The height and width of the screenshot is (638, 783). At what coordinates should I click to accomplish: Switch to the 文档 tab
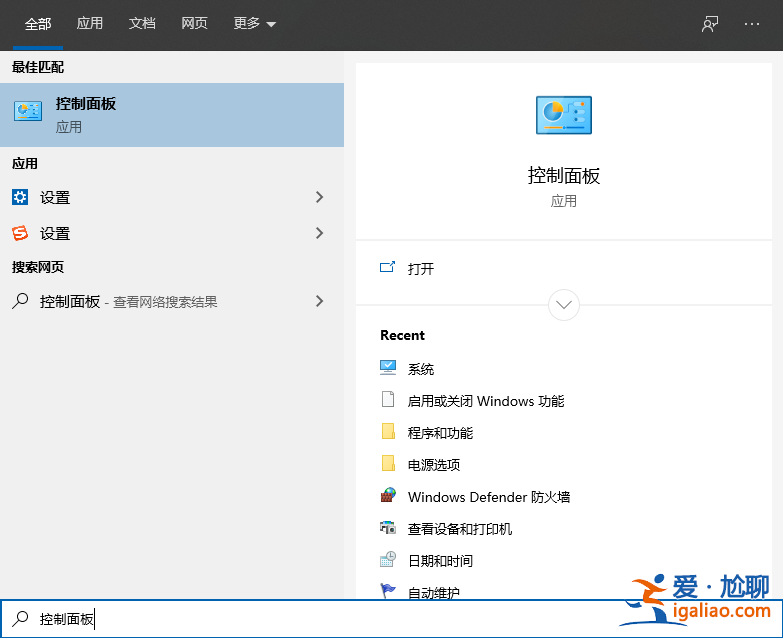tap(142, 23)
